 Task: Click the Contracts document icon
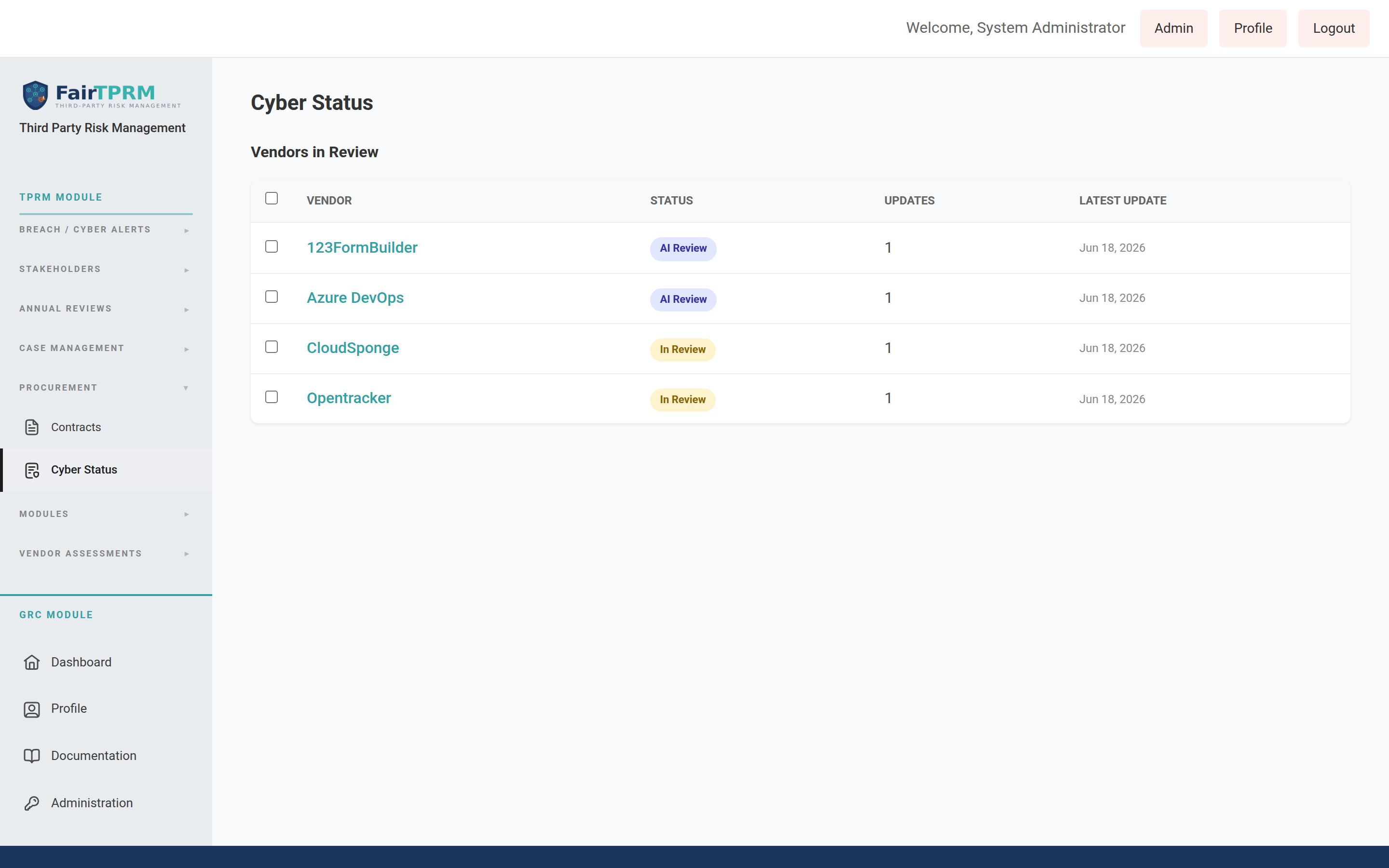click(x=31, y=427)
